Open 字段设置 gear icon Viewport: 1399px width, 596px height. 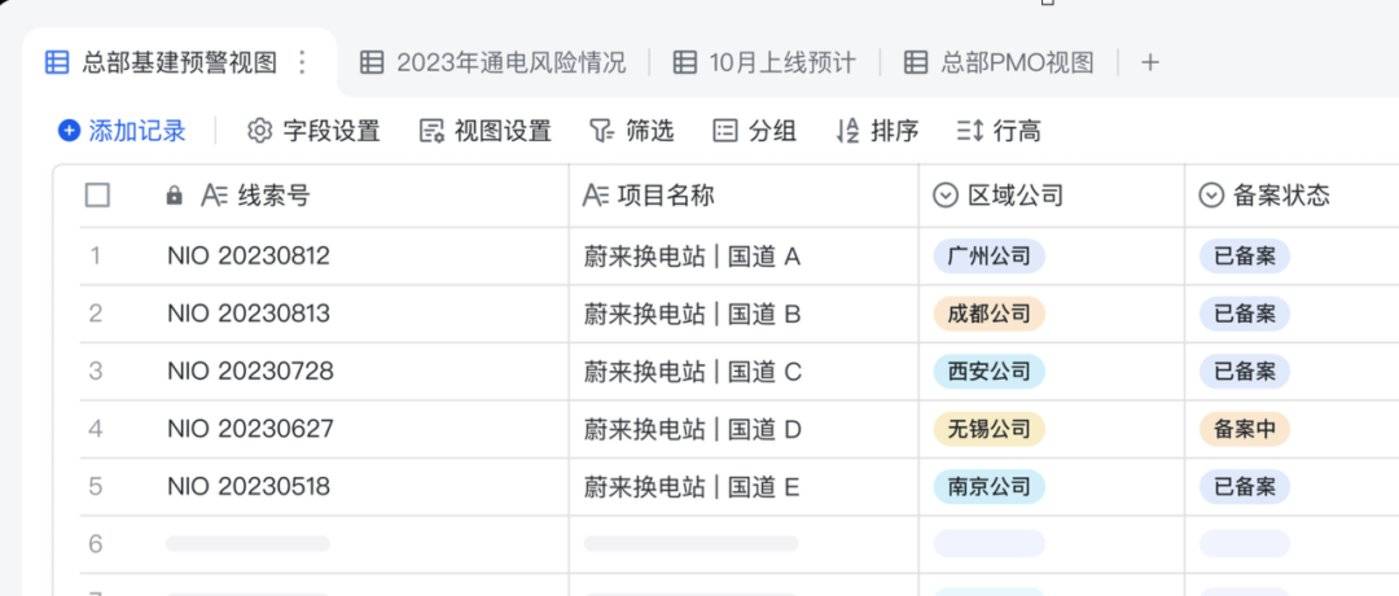click(259, 131)
